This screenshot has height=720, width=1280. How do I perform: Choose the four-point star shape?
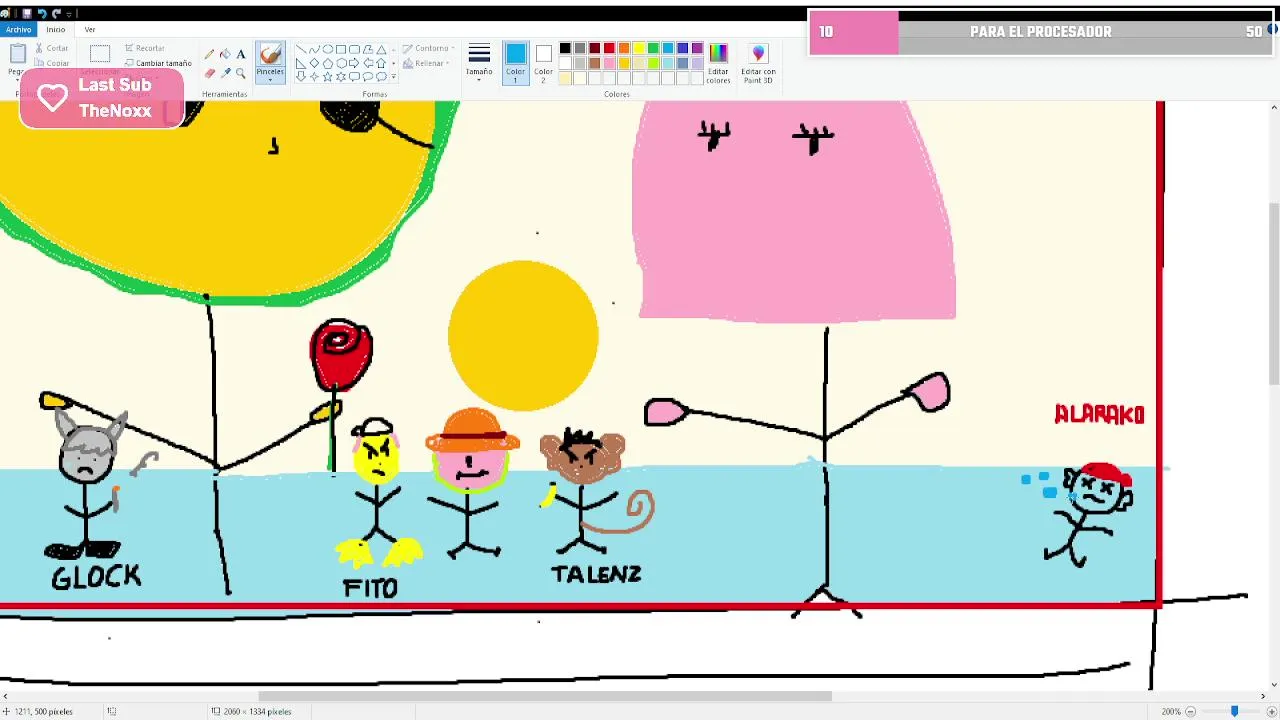click(x=314, y=77)
